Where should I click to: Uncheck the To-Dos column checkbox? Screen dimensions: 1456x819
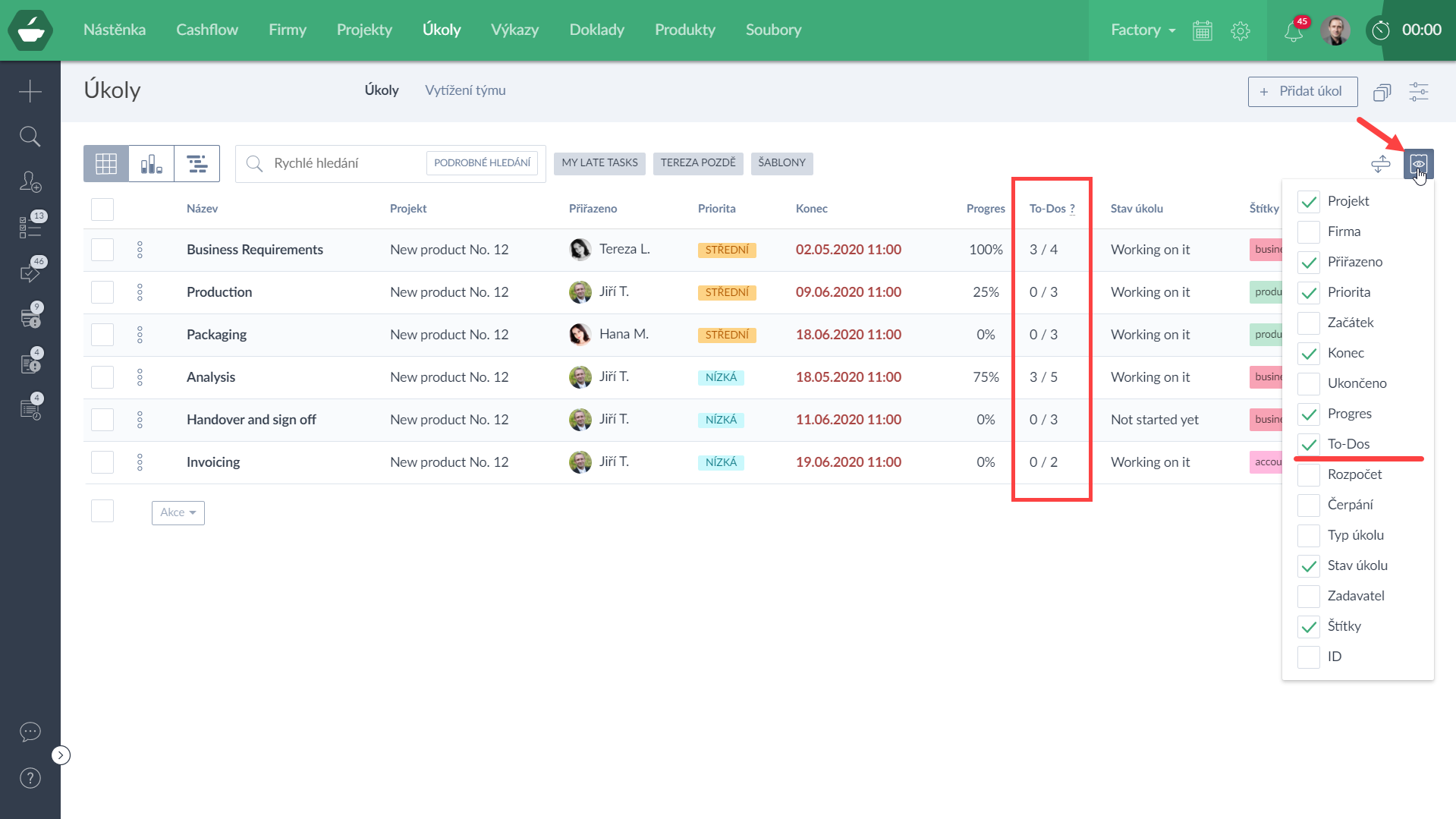click(x=1309, y=444)
